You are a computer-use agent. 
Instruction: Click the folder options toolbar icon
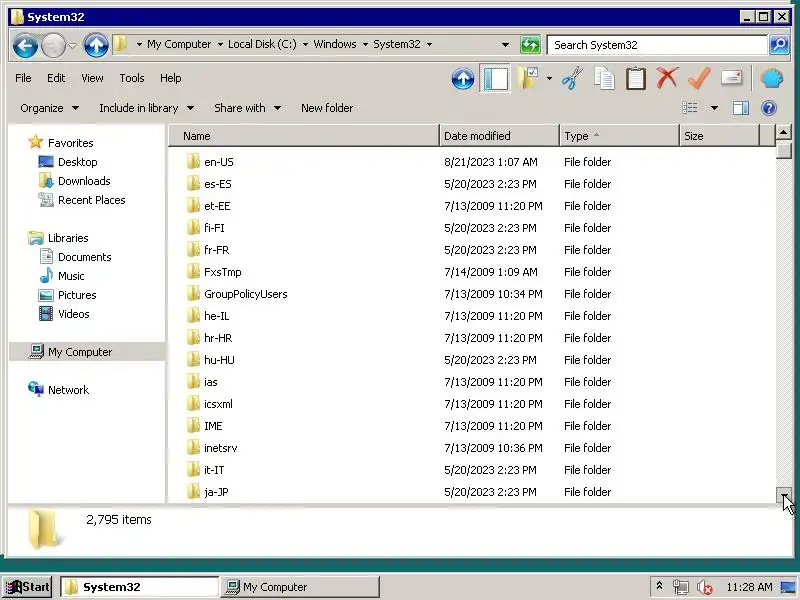click(x=528, y=79)
